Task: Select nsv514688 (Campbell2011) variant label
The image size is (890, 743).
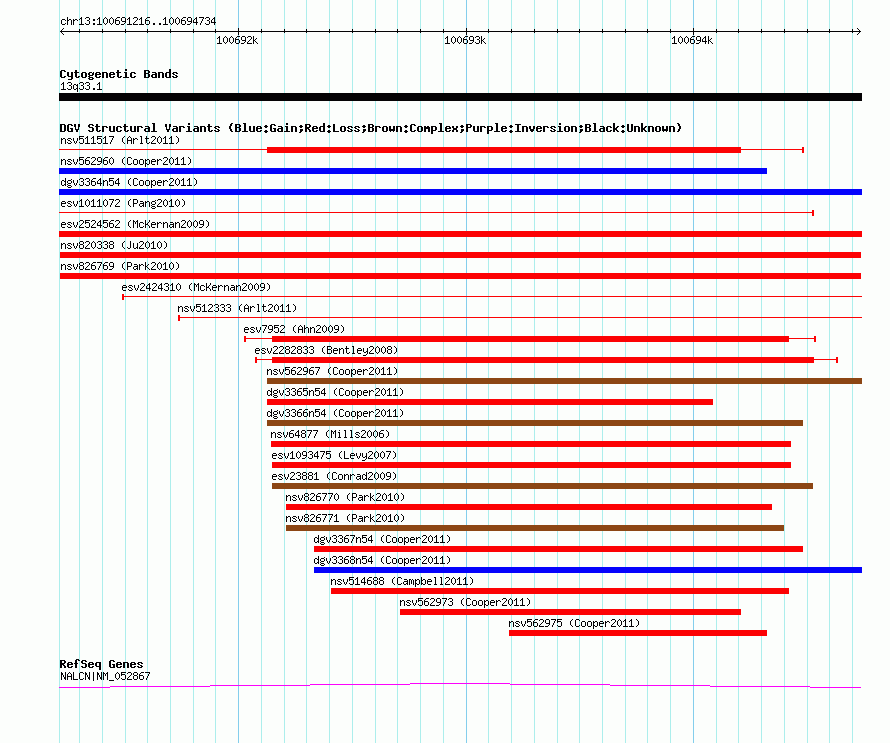Action: click(402, 581)
